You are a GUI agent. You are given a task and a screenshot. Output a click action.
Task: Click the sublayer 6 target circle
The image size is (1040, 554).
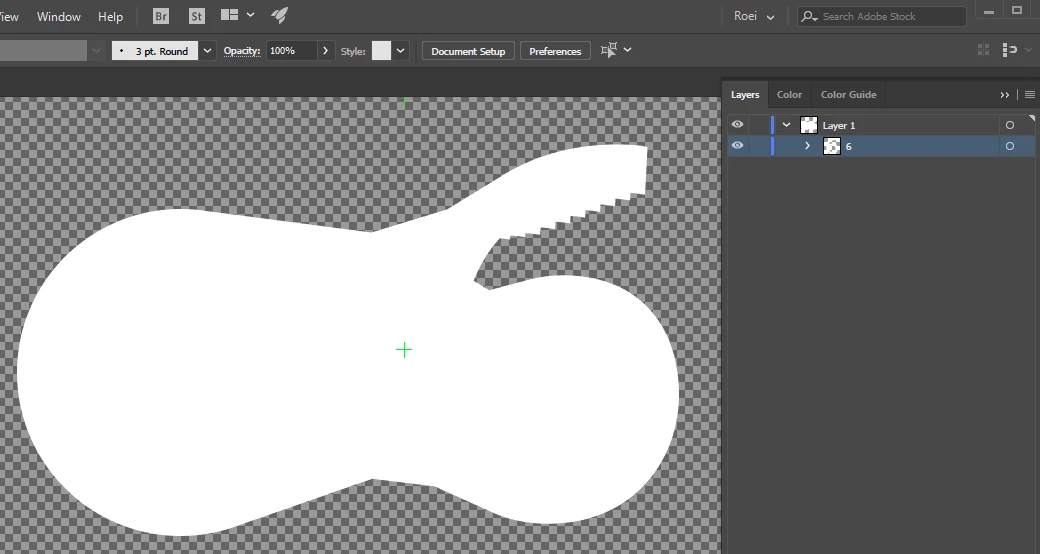pos(1009,146)
